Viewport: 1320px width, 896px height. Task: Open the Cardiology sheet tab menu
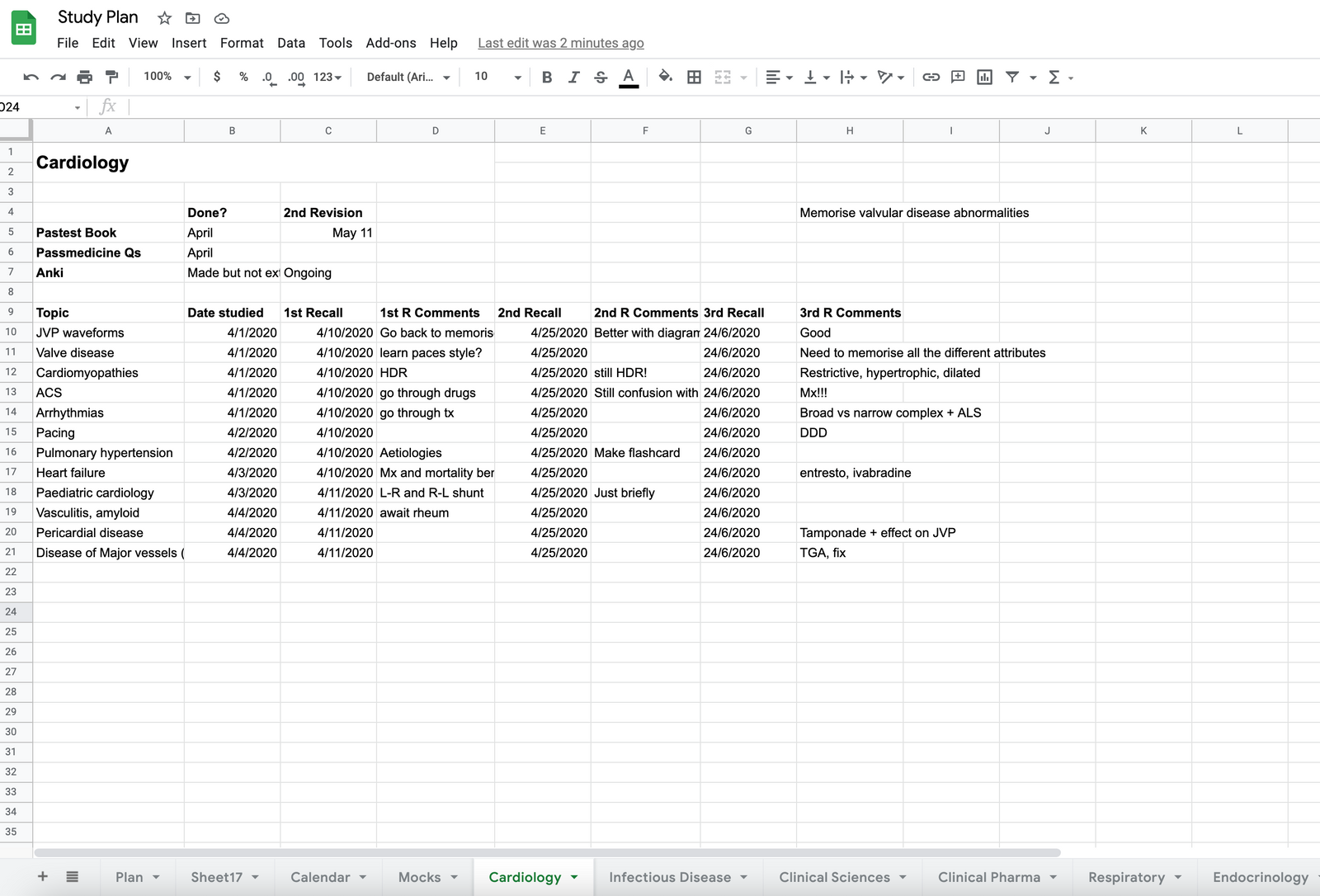click(575, 877)
